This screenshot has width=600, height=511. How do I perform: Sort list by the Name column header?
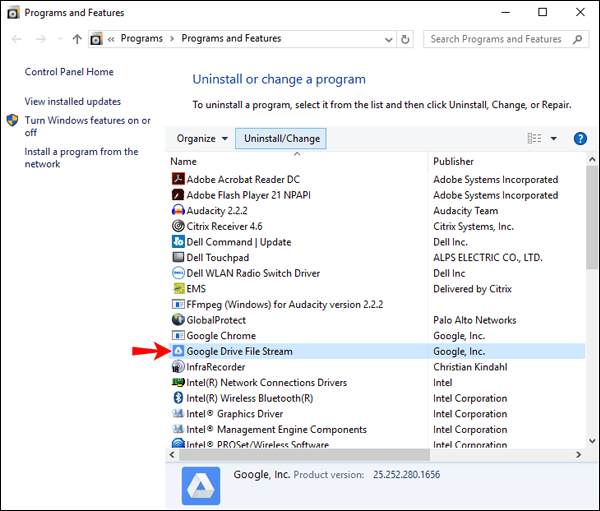pos(296,161)
